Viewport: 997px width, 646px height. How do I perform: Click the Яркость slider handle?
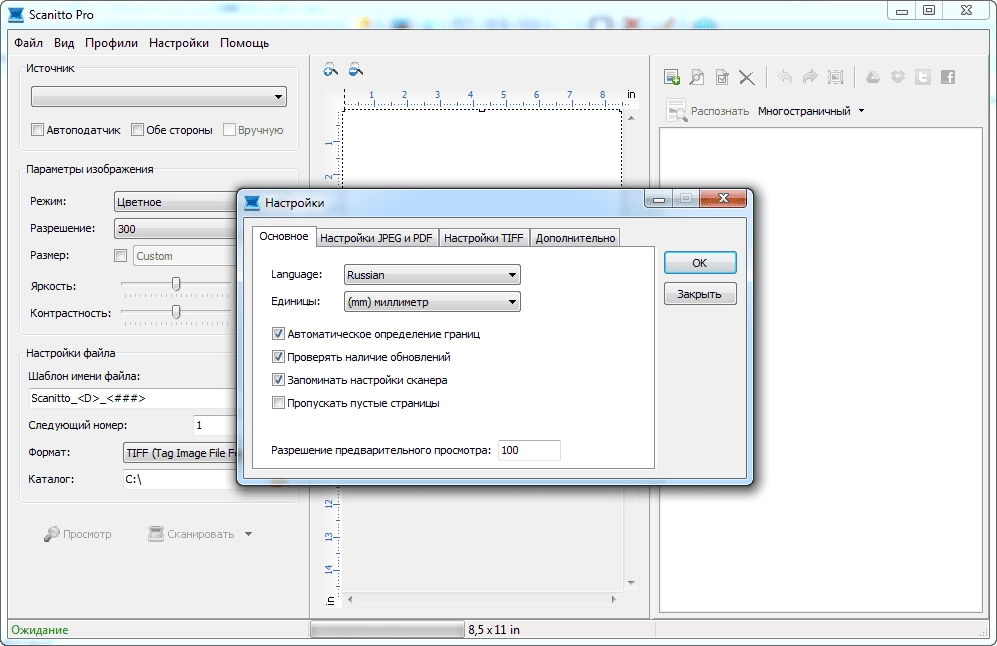(x=176, y=284)
